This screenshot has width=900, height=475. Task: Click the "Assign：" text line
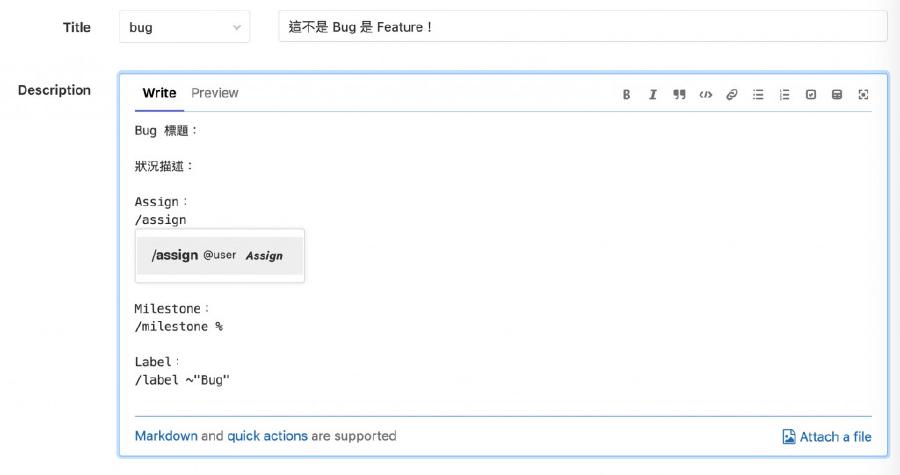pos(161,202)
